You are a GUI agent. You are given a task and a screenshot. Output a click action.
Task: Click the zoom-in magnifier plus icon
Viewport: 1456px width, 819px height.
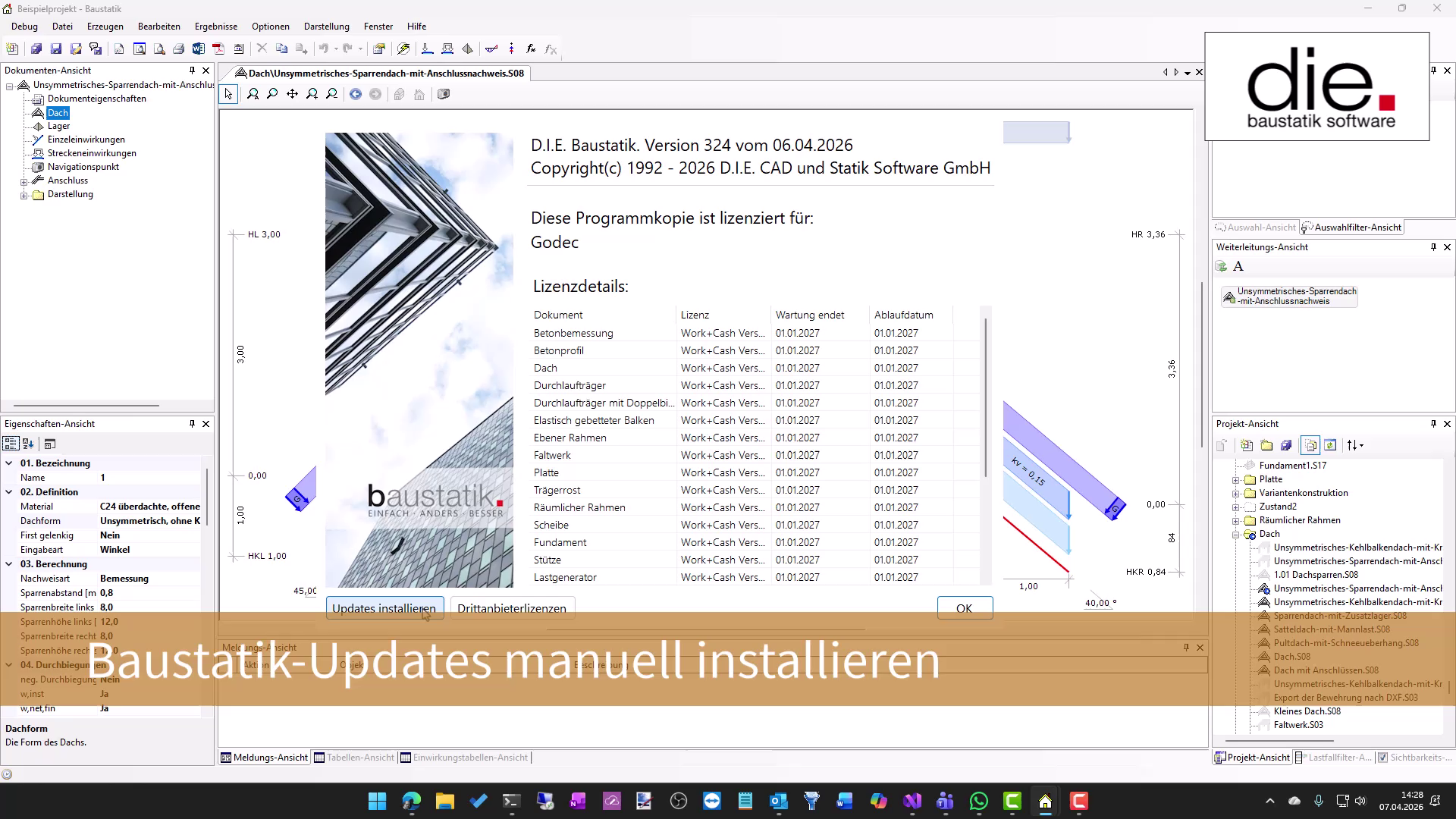click(x=312, y=94)
